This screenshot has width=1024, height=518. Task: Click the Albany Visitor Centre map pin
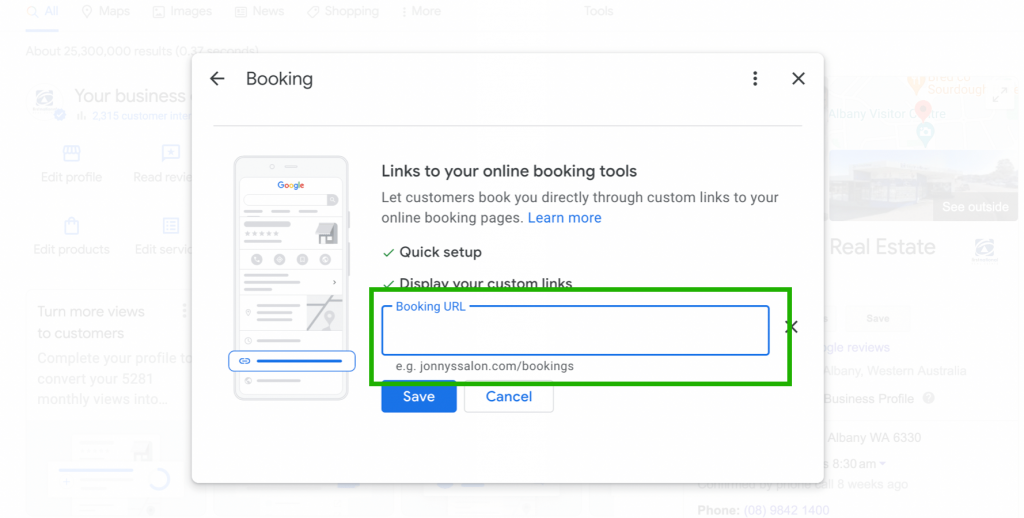pos(923,111)
